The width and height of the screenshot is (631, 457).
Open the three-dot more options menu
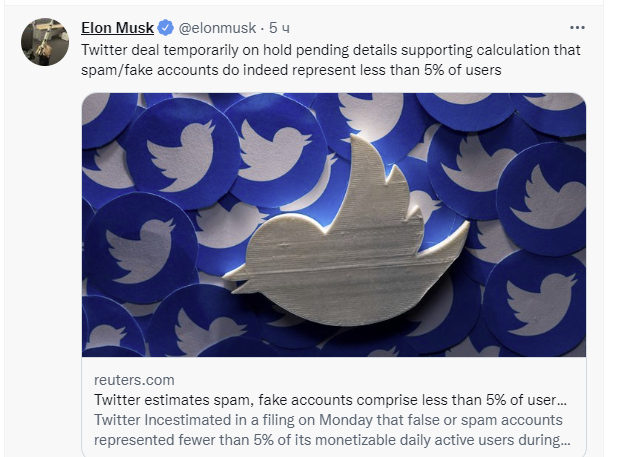click(577, 27)
